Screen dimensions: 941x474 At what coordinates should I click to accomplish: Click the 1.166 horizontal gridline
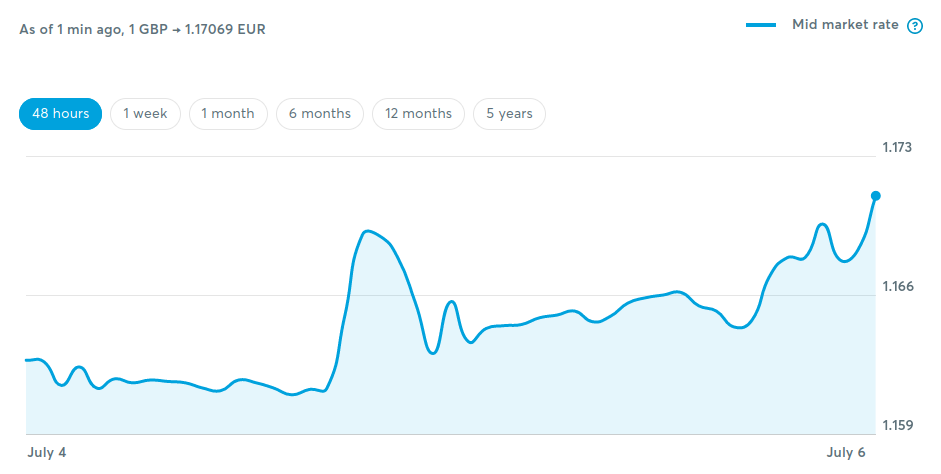coord(451,295)
